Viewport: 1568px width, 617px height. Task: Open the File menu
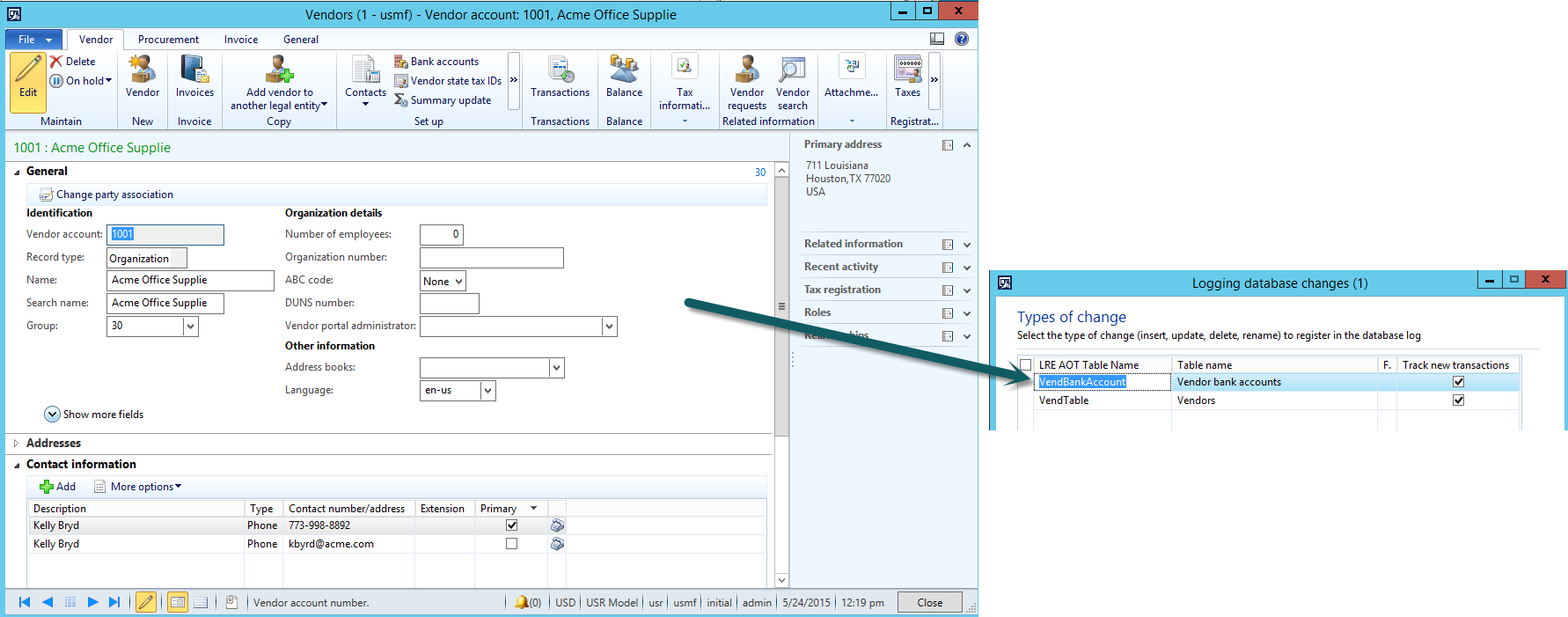(x=34, y=40)
